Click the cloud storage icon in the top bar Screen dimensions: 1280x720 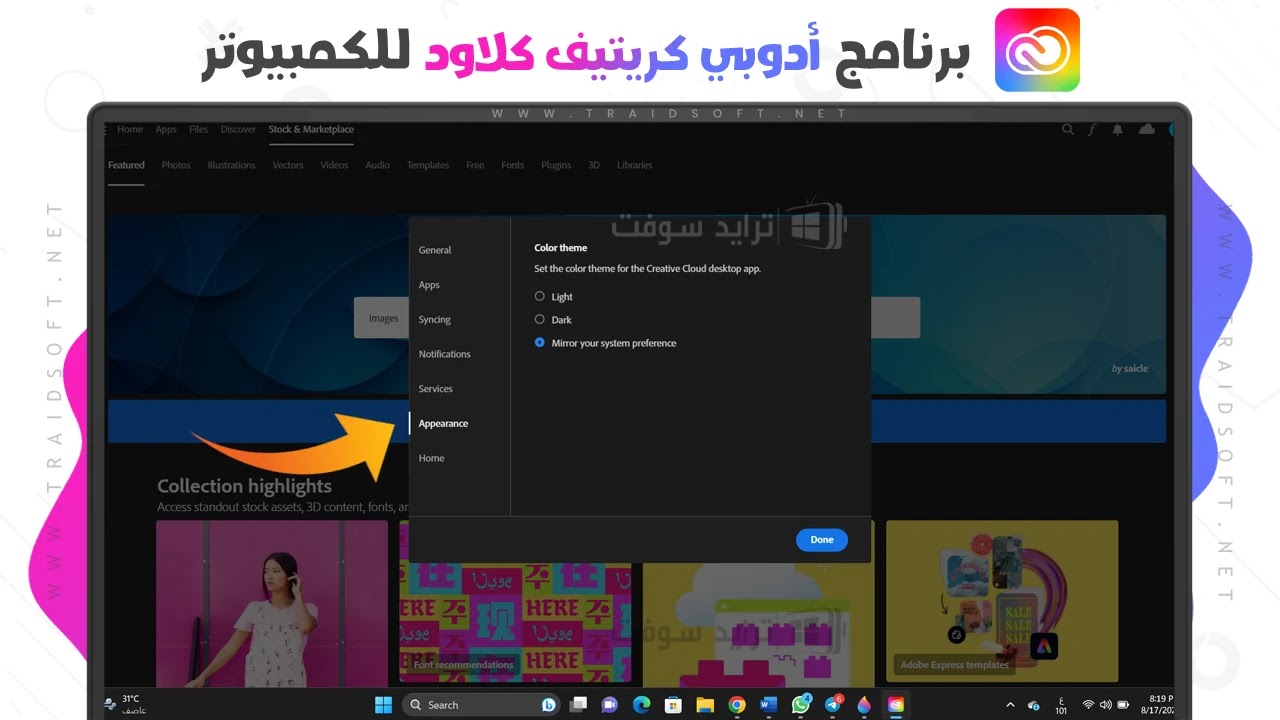[1146, 129]
